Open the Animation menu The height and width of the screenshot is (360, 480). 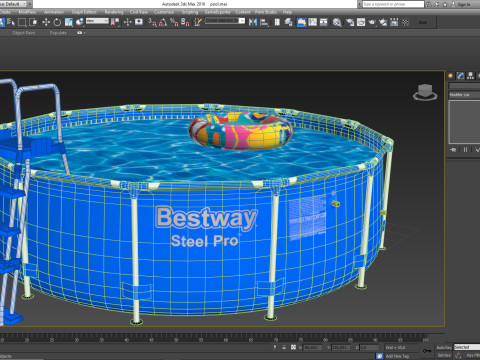tap(54, 12)
